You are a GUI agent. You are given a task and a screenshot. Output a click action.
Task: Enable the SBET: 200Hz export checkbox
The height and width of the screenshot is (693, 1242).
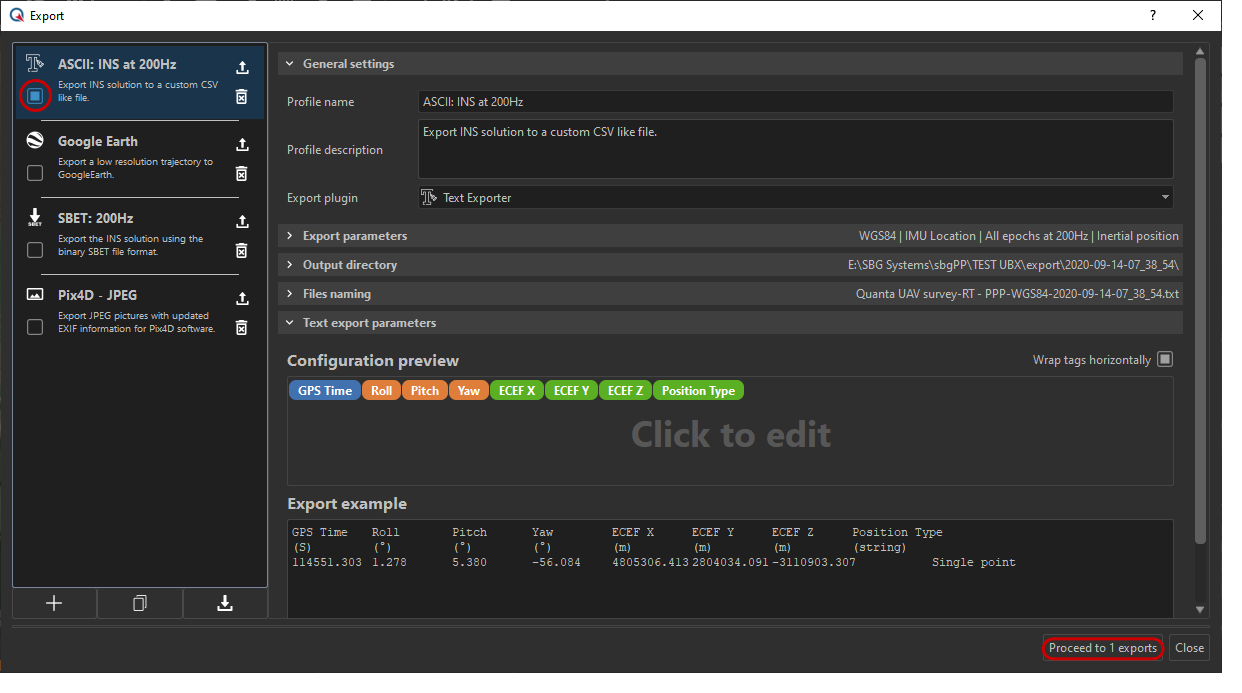click(x=35, y=250)
